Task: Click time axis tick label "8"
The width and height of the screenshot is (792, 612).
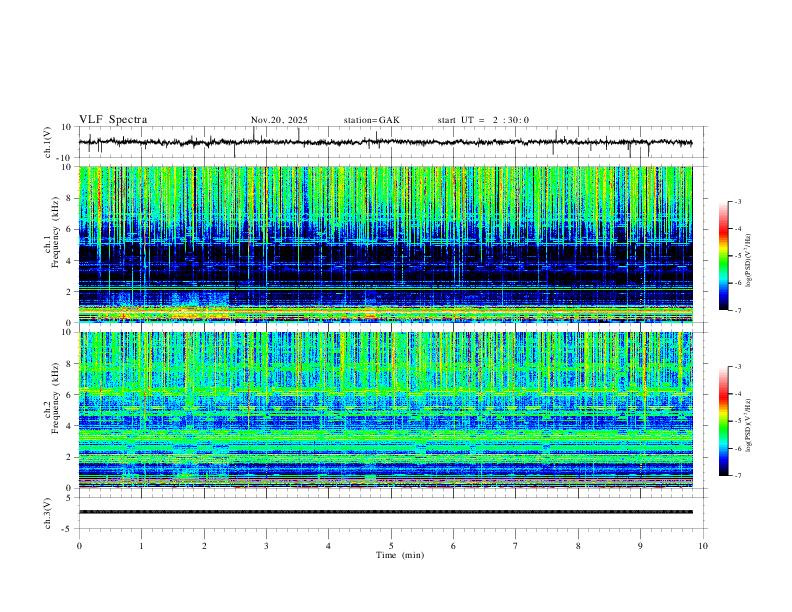Action: pyautogui.click(x=578, y=546)
